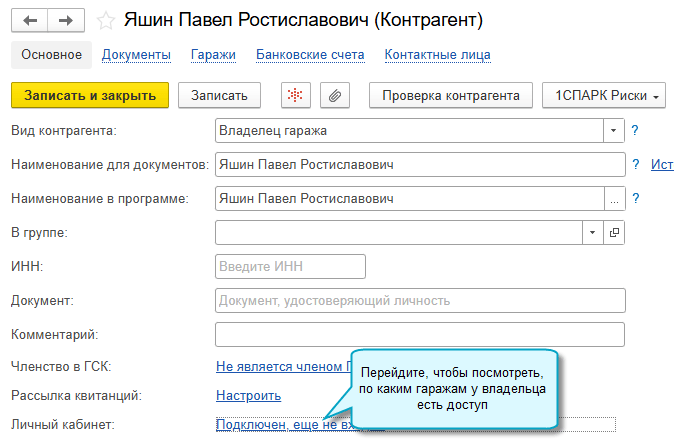Open the 1СПАРК Риски dropdown menu

pos(604,95)
